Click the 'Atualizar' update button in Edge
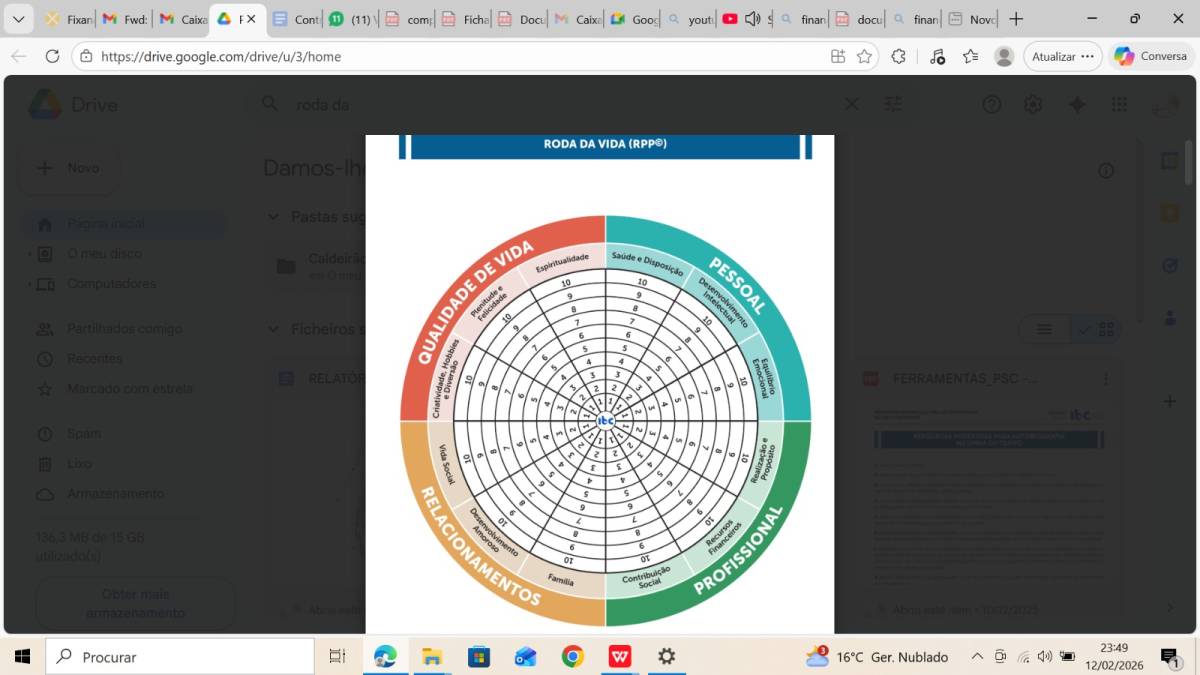The width and height of the screenshot is (1200, 675). (x=1063, y=57)
